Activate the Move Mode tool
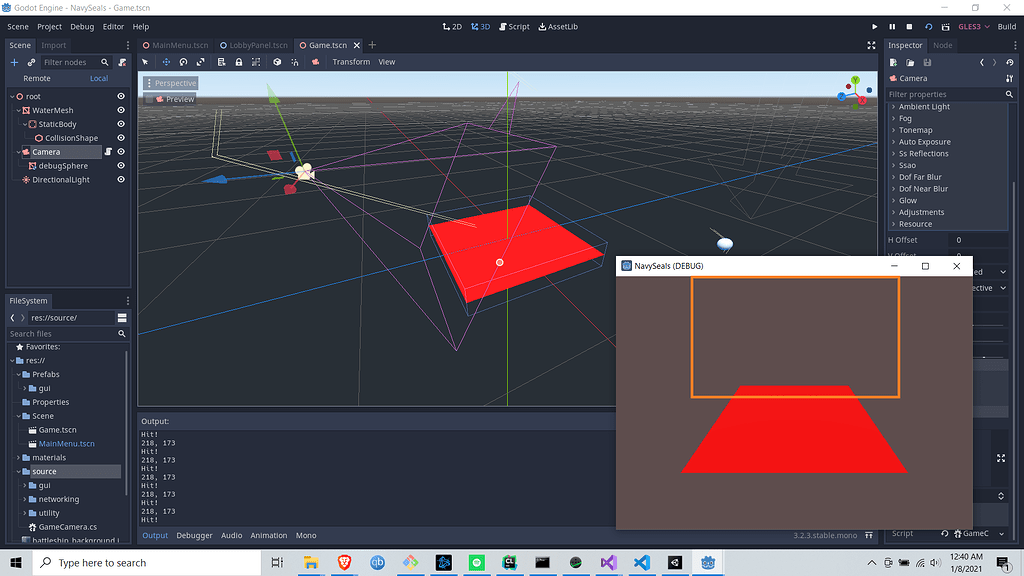Image resolution: width=1024 pixels, height=576 pixels. coord(166,62)
